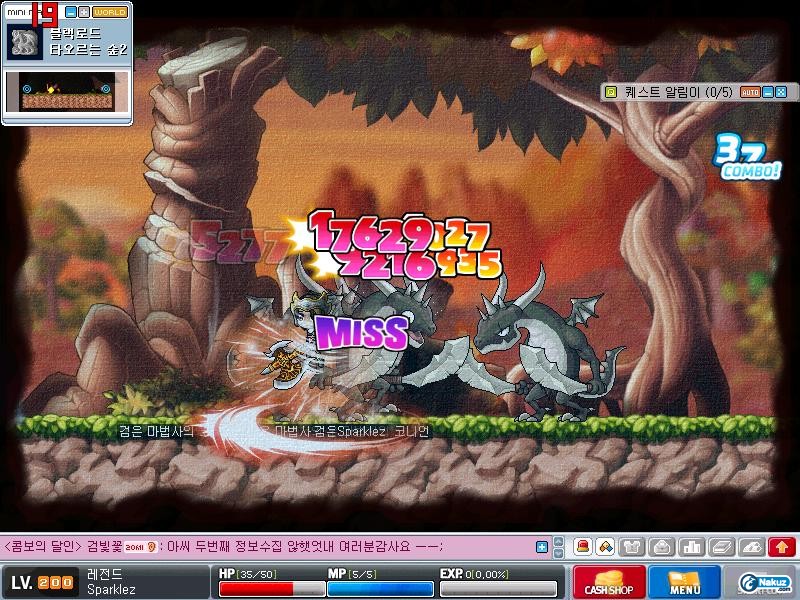Click the chat message line from 검빛꽃
This screenshot has height=600, width=800.
(x=223, y=547)
